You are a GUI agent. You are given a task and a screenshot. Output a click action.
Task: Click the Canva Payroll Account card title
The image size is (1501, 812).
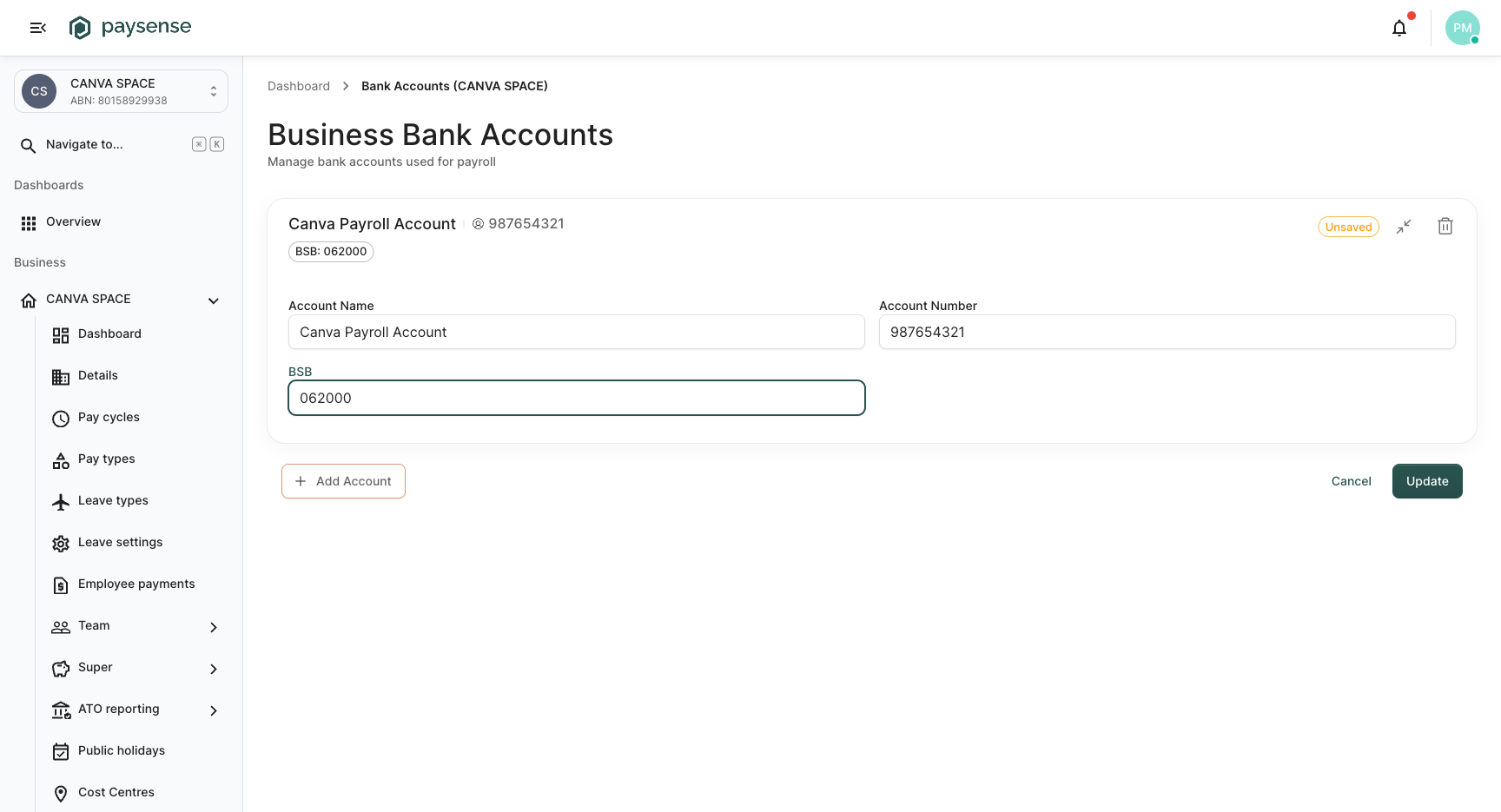tap(372, 224)
